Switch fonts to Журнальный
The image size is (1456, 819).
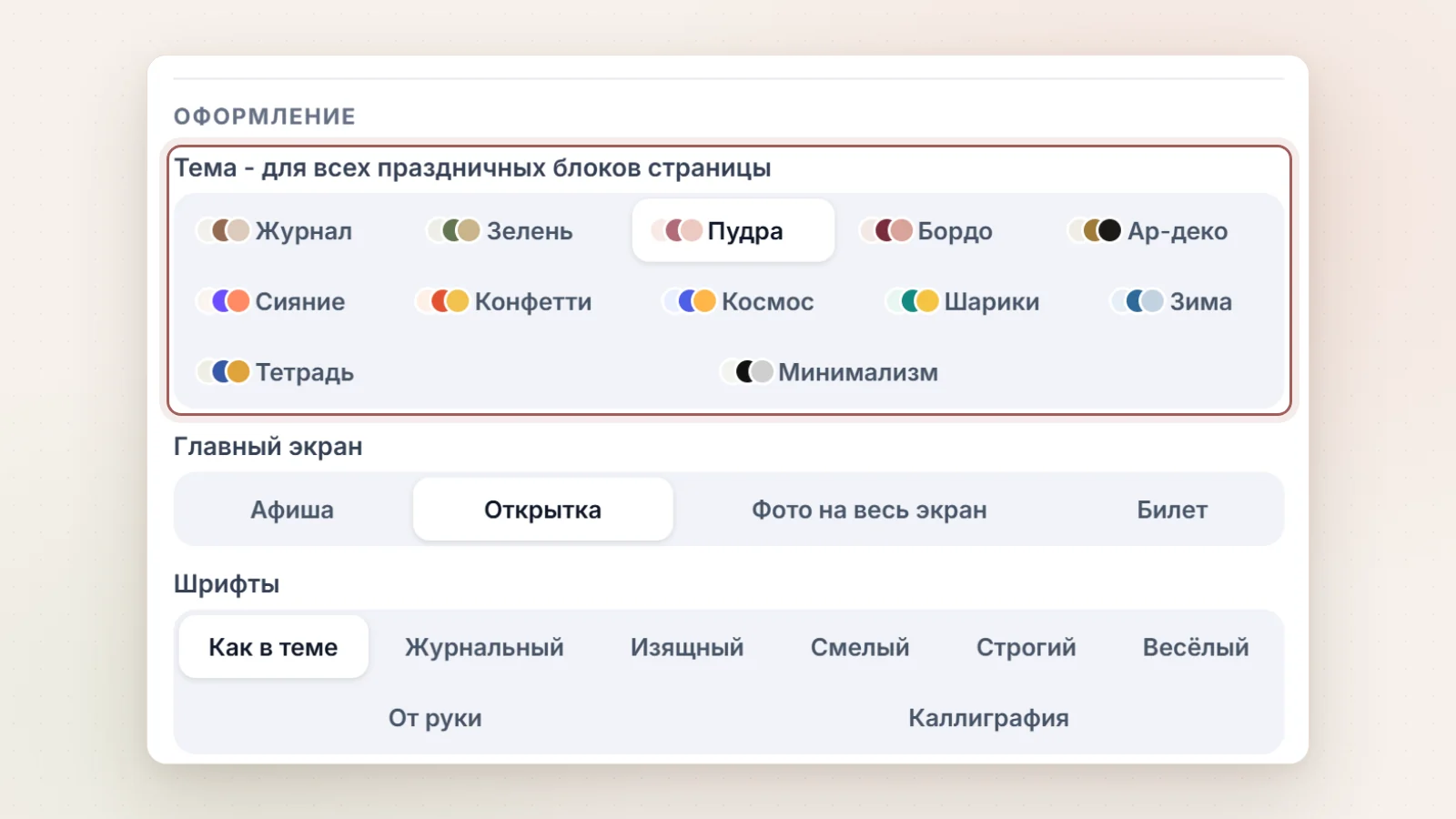tap(484, 647)
